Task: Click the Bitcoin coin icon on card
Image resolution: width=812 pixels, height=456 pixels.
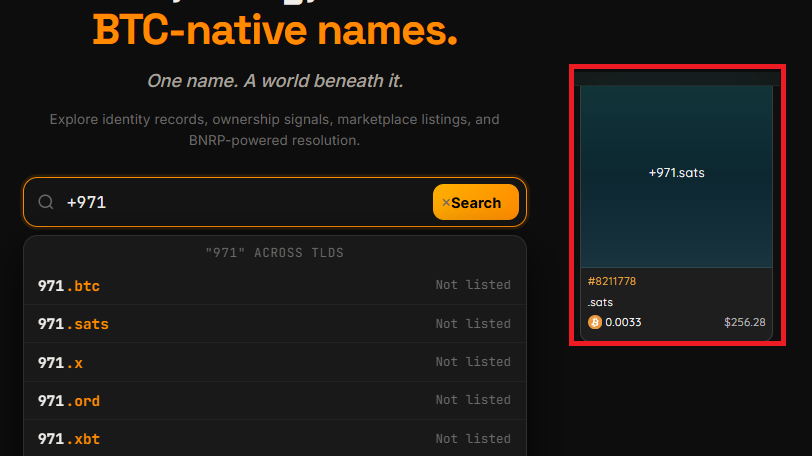Action: point(594,322)
